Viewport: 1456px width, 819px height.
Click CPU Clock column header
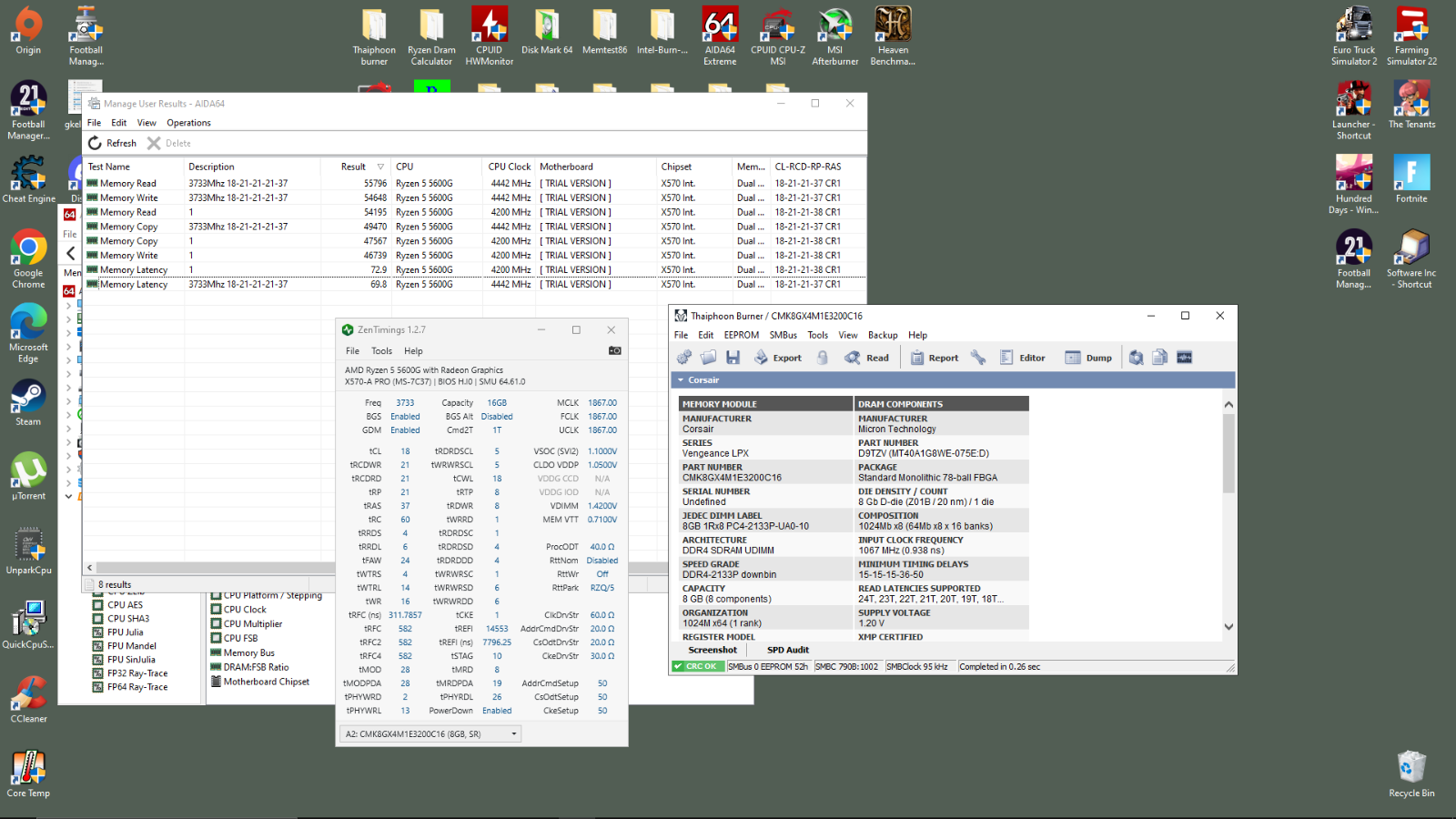509,167
